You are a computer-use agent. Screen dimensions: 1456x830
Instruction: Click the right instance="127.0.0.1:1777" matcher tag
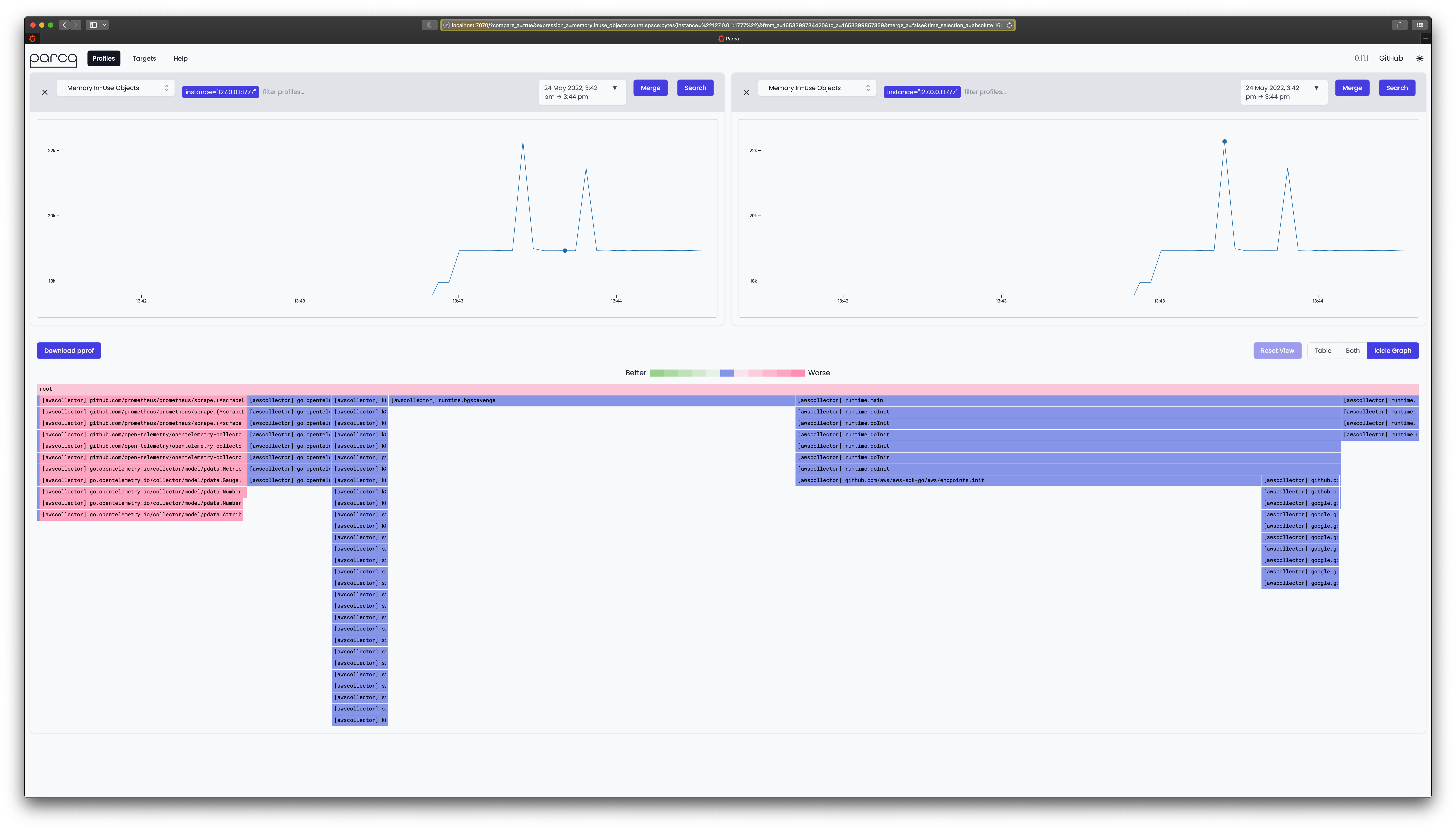point(922,92)
